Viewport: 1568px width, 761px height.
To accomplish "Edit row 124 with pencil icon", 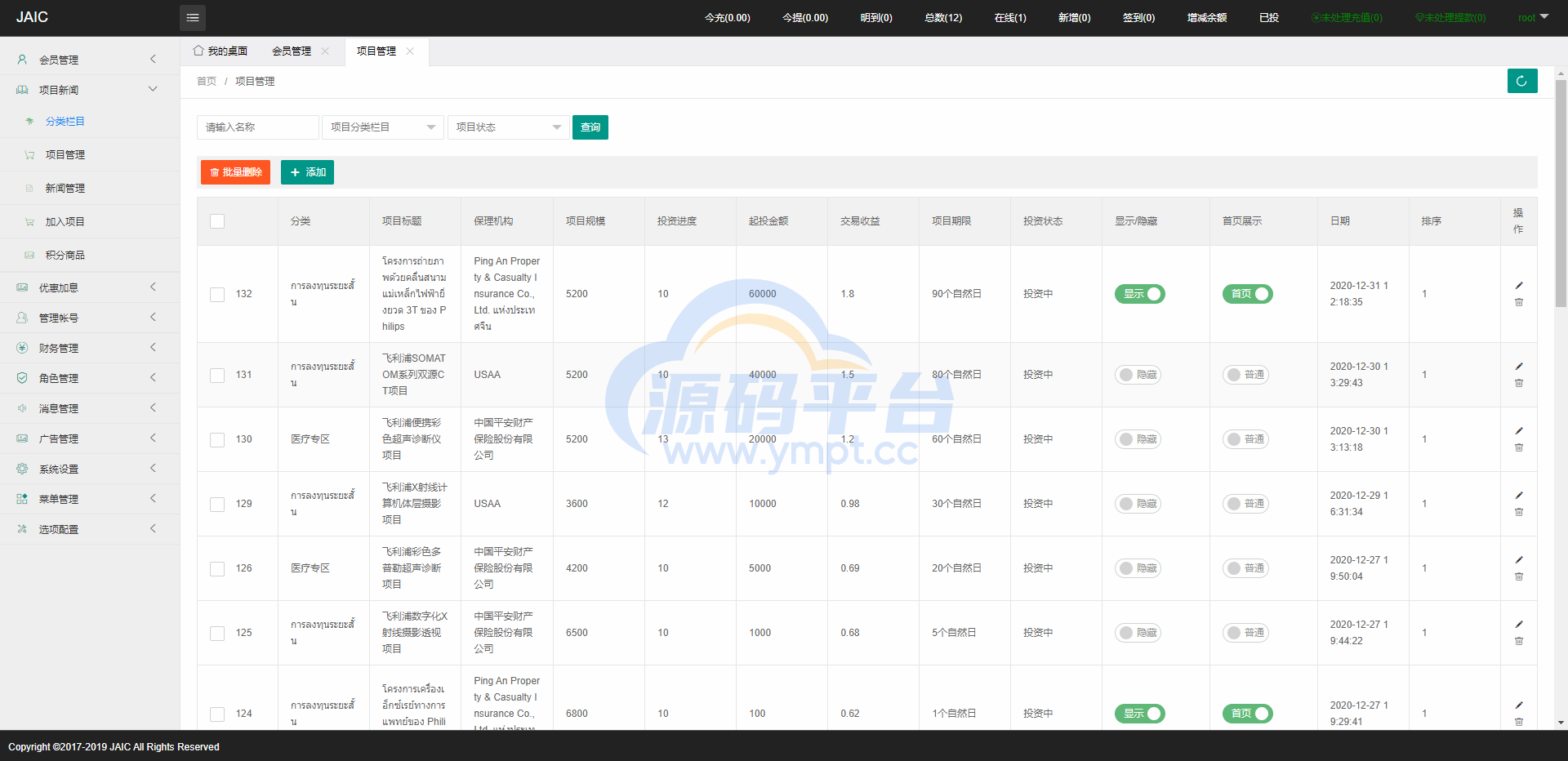I will [1519, 705].
